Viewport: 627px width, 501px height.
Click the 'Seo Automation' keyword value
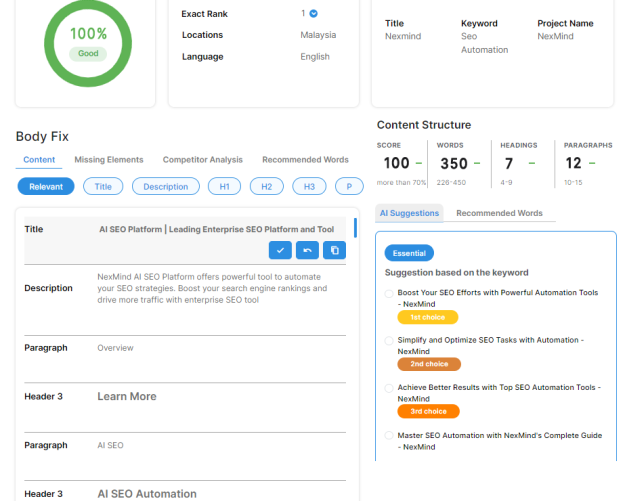(x=485, y=43)
